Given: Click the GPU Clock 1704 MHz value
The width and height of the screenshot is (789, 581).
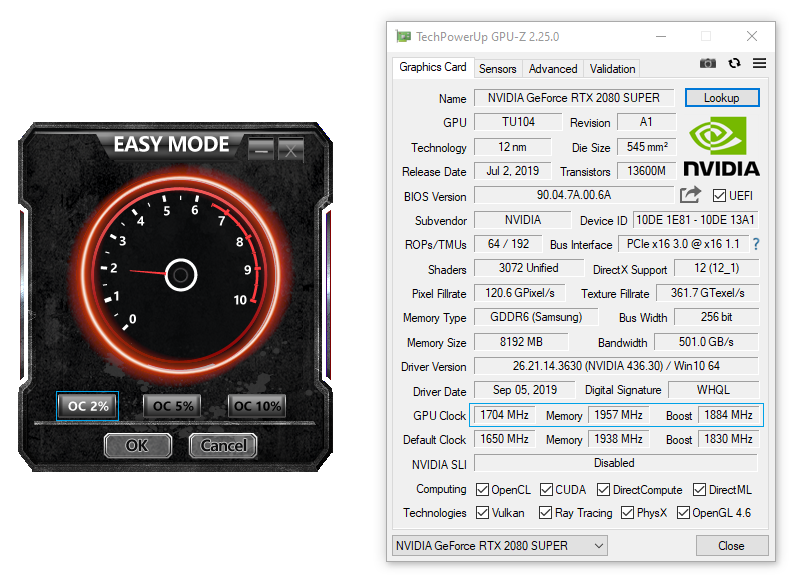Looking at the screenshot, I should click(504, 414).
